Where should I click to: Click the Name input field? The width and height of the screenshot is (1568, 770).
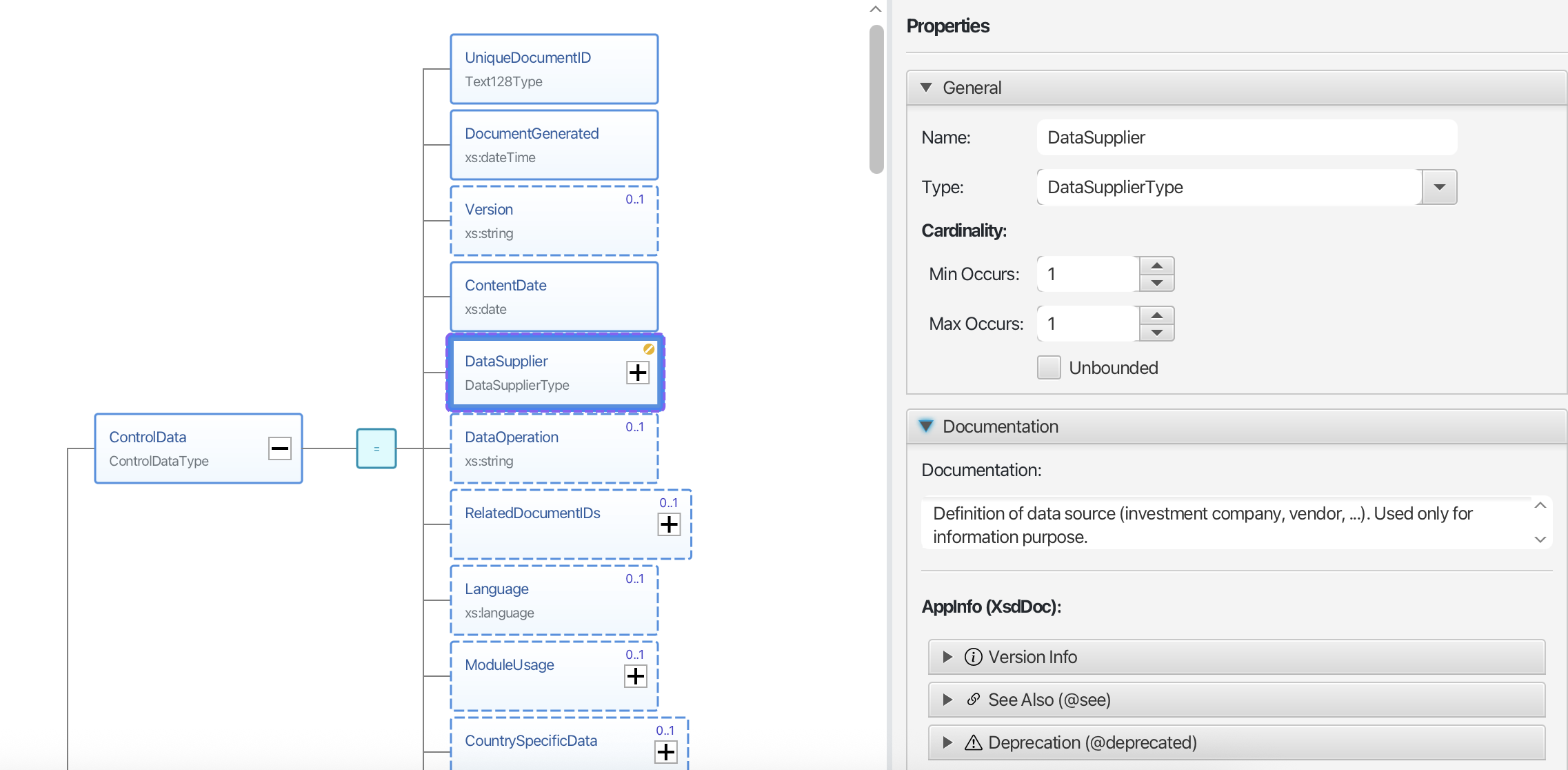(x=1247, y=137)
